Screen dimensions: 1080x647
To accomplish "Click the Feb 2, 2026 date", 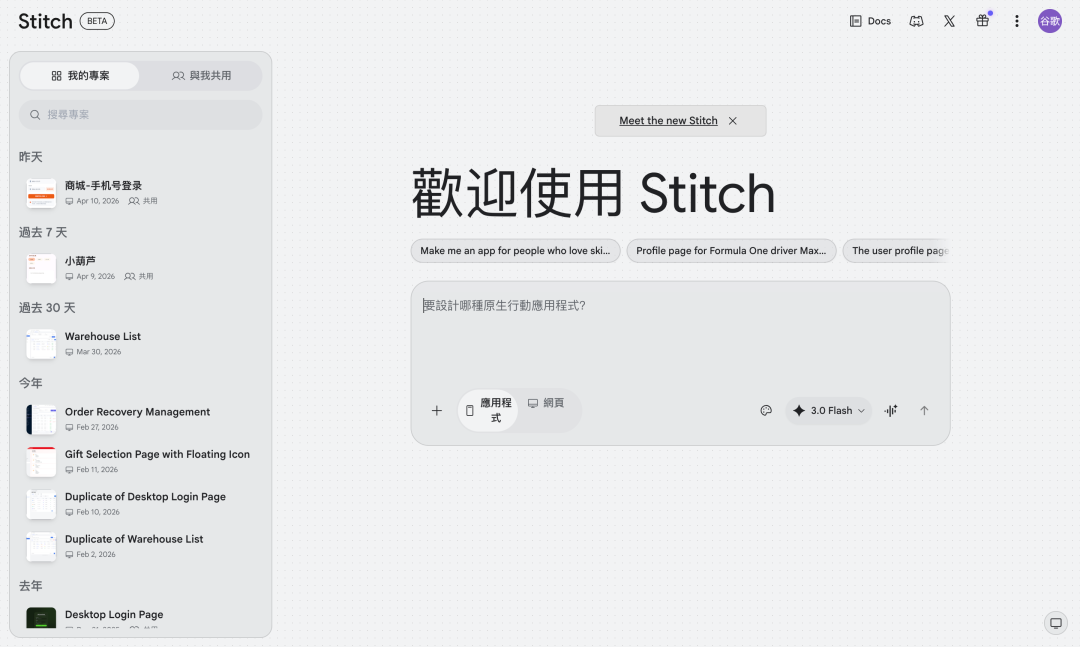I will pos(96,555).
